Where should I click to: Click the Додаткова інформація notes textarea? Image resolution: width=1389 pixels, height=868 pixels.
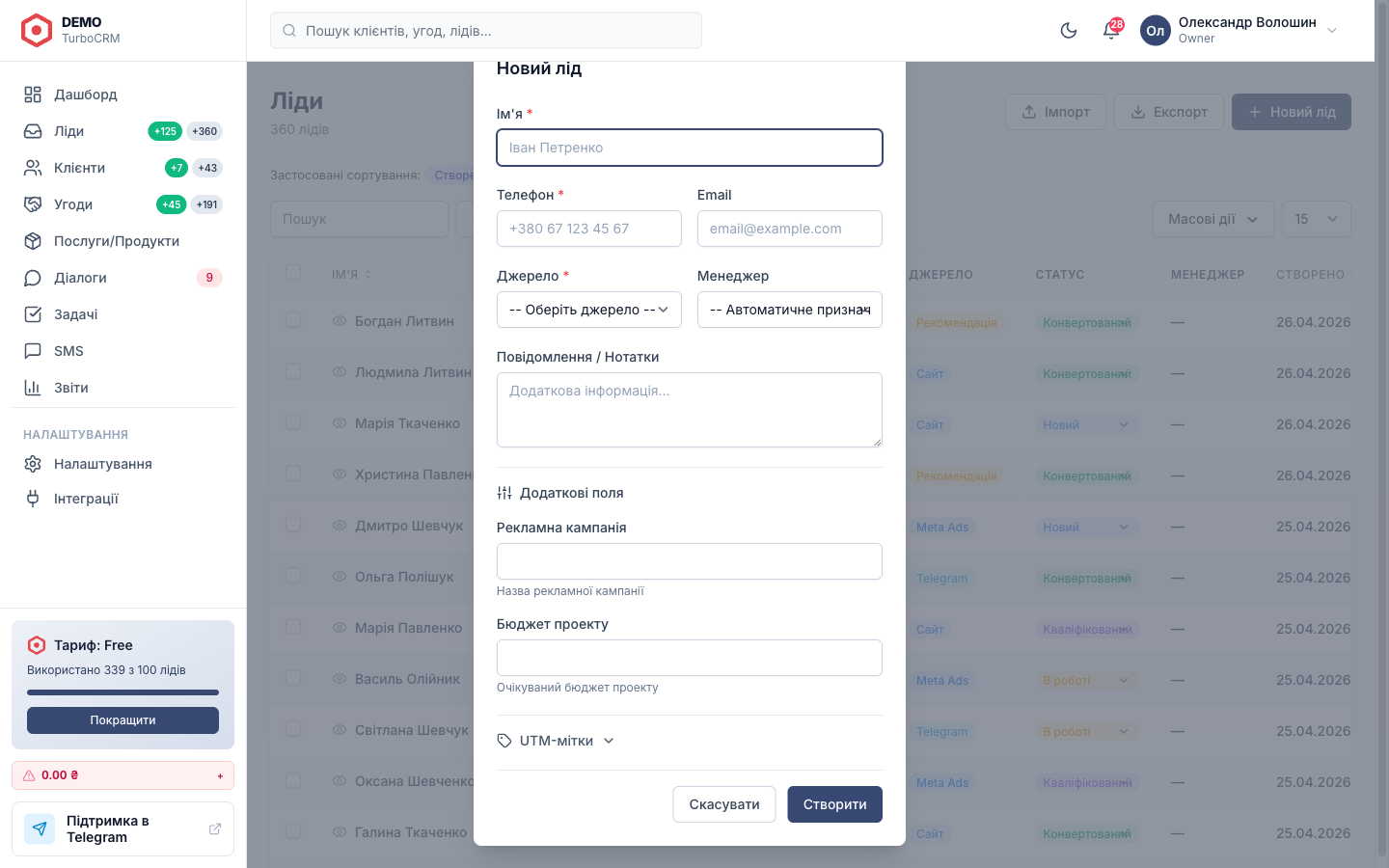coord(690,410)
